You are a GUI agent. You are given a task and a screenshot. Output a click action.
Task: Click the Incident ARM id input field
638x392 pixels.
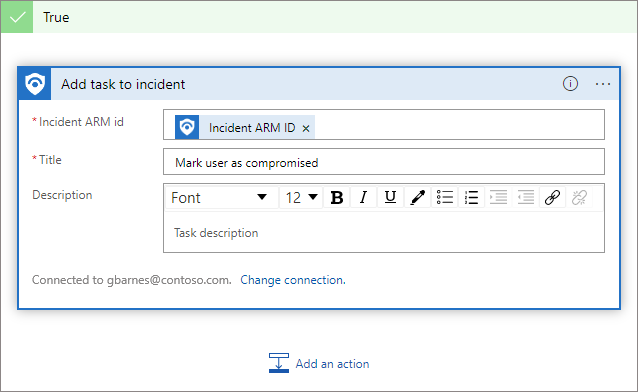[384, 125]
